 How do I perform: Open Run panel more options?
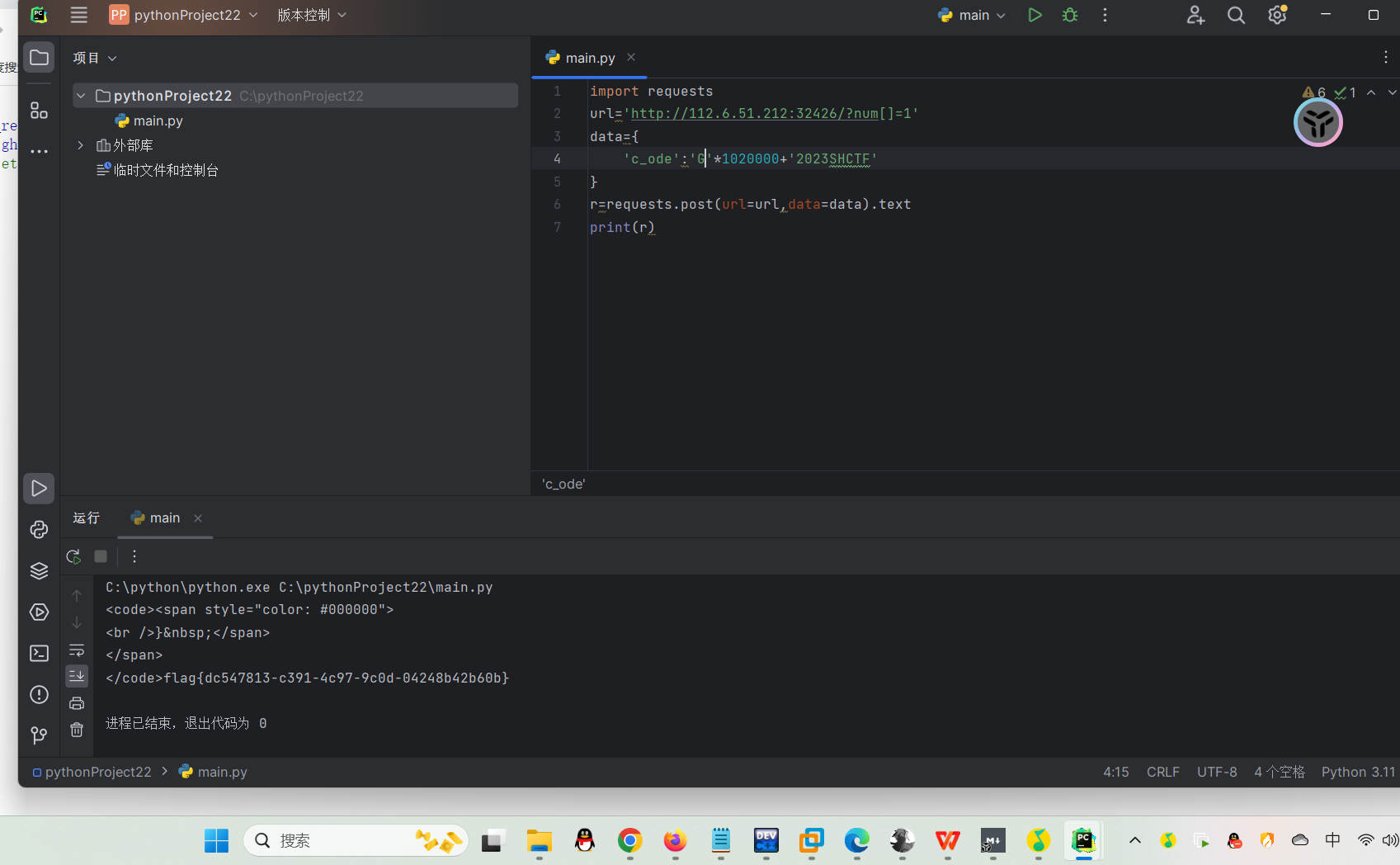[x=134, y=556]
